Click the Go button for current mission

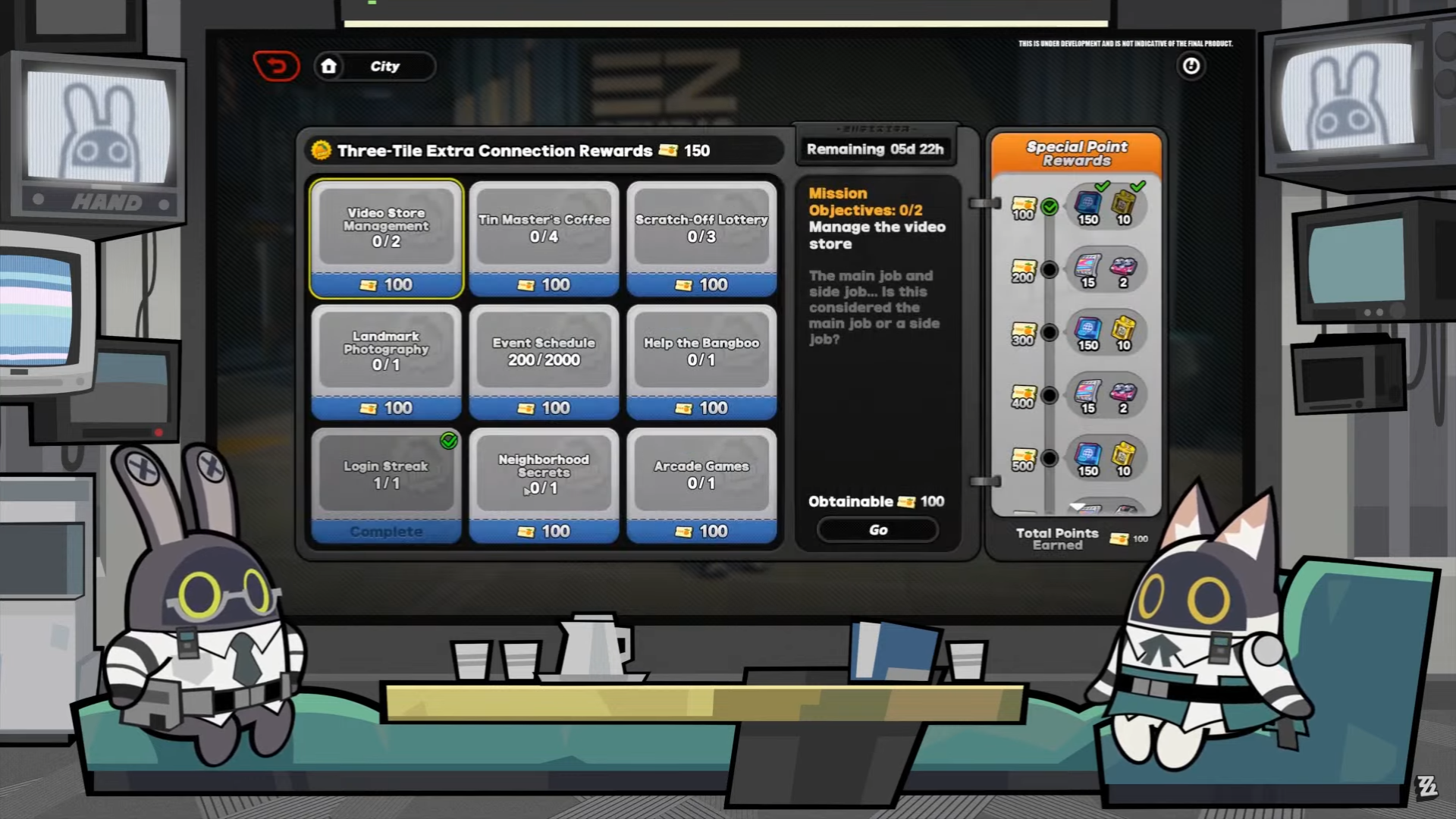click(x=877, y=530)
